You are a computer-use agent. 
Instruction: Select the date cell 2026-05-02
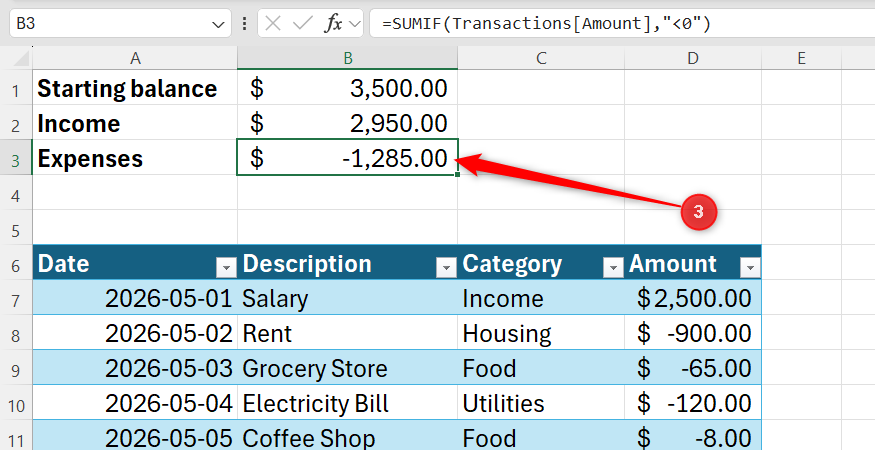135,334
